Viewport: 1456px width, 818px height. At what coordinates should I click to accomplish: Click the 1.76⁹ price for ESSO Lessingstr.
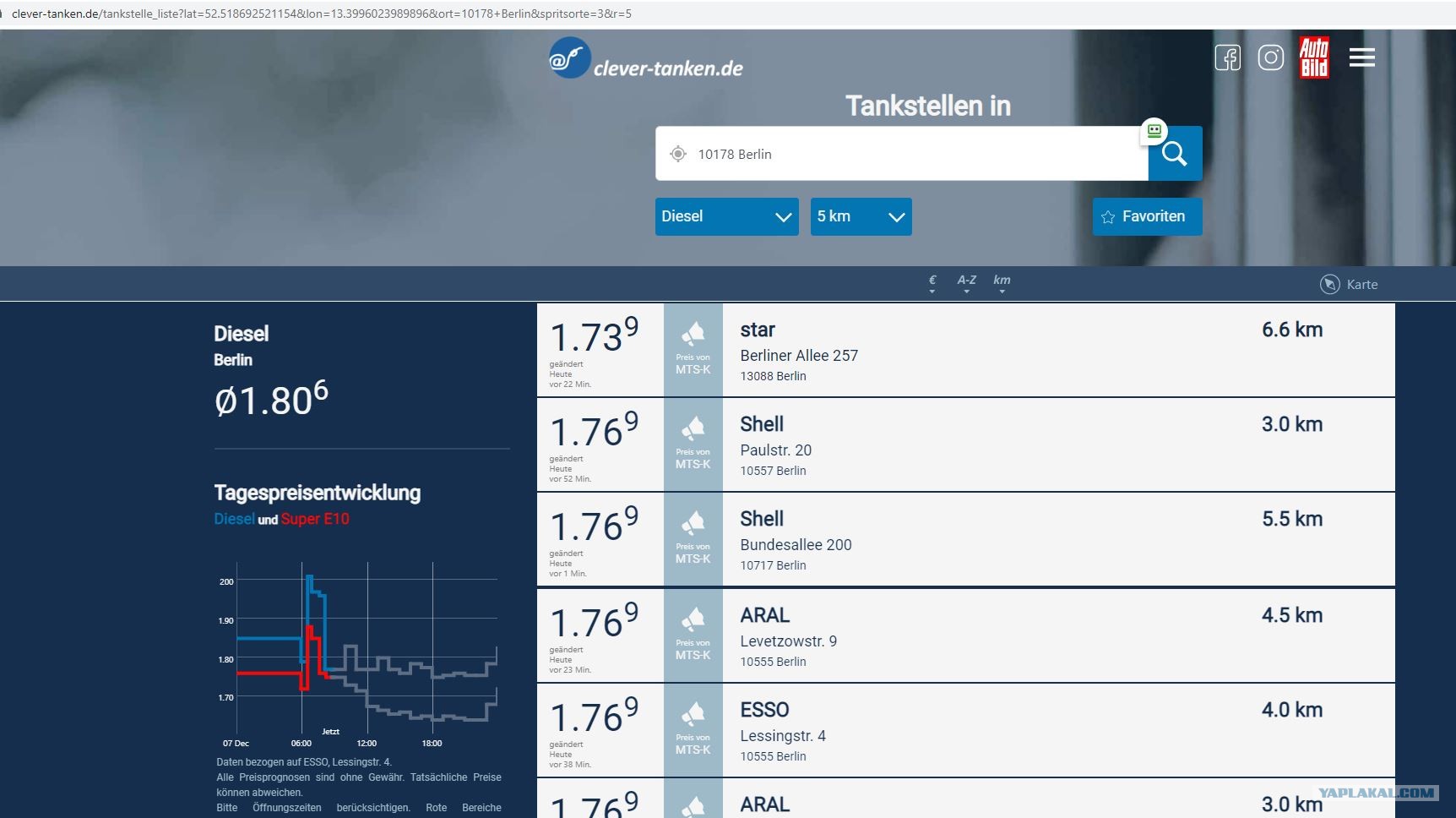pos(595,716)
